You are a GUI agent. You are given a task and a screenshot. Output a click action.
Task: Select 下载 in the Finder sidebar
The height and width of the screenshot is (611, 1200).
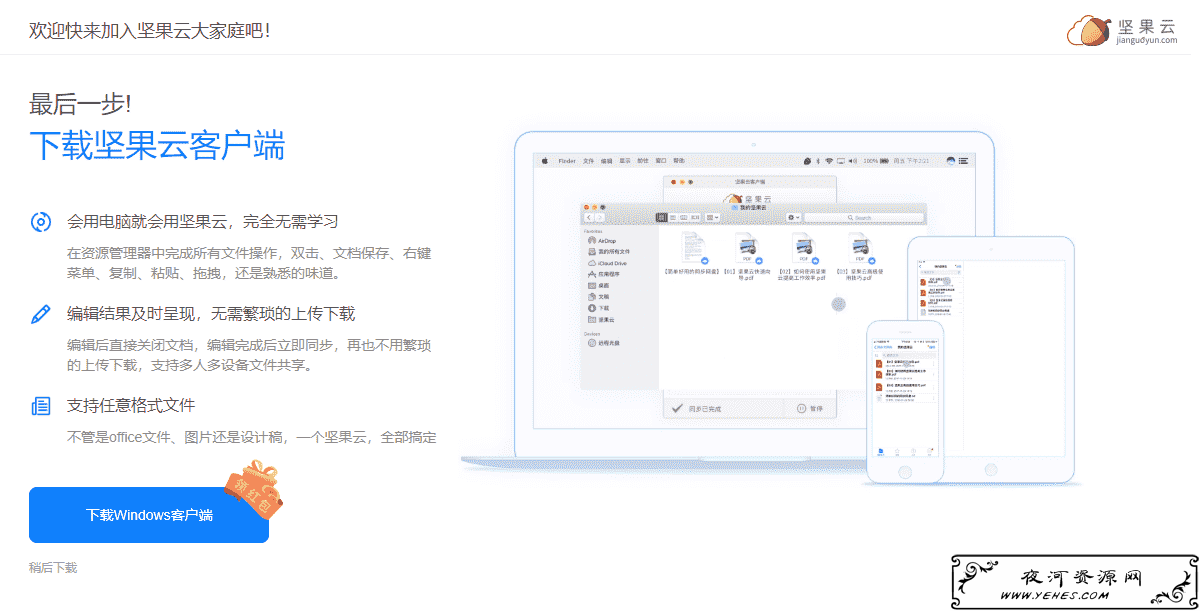coord(598,308)
